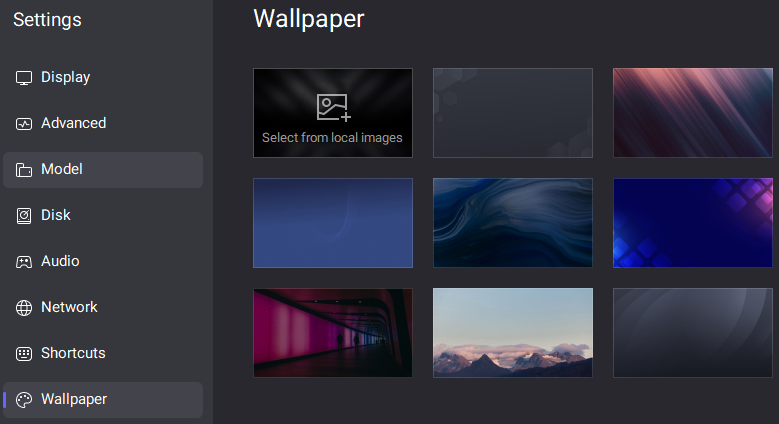Click the Disk drive icon
Screen dimensions: 779x424
[x=24, y=216]
